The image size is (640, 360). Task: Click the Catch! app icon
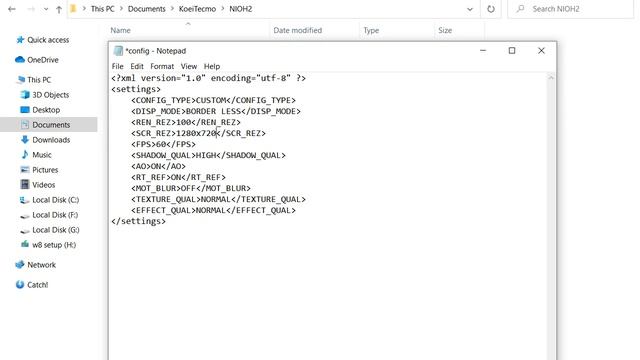[x=20, y=285]
